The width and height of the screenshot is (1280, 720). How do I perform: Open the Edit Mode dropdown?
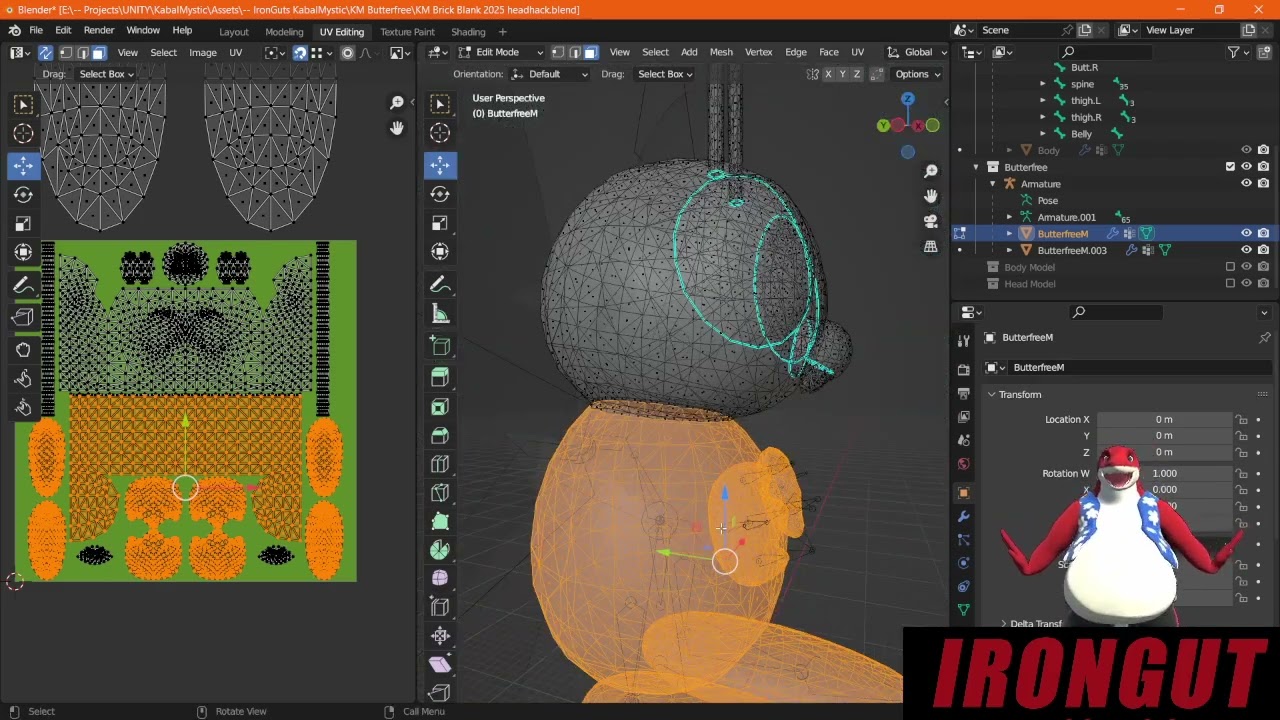click(x=500, y=52)
